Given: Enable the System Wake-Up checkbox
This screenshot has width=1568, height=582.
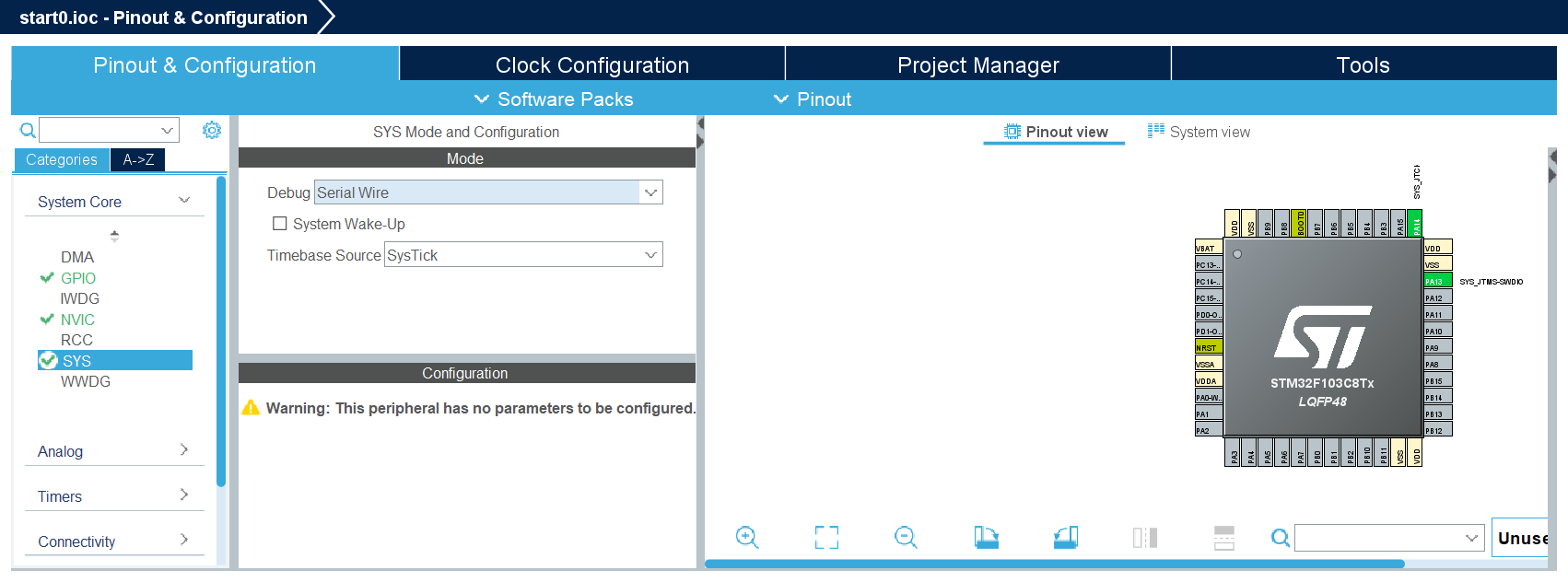Looking at the screenshot, I should (x=280, y=224).
